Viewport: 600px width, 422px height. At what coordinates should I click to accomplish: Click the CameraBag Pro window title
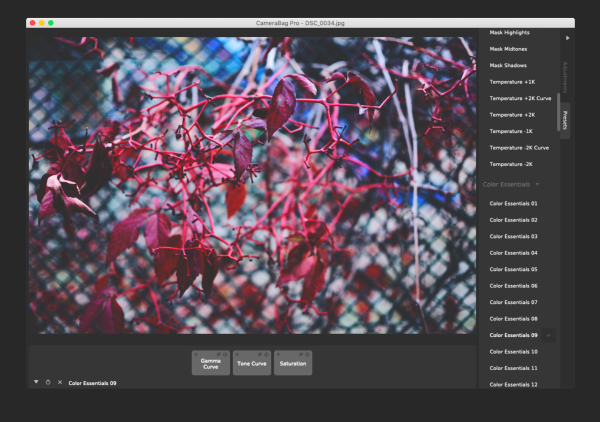coord(300,23)
